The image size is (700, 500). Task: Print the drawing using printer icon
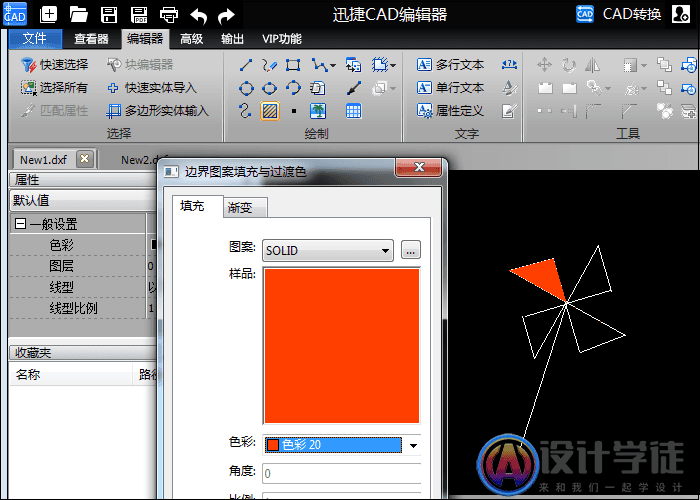click(x=169, y=15)
